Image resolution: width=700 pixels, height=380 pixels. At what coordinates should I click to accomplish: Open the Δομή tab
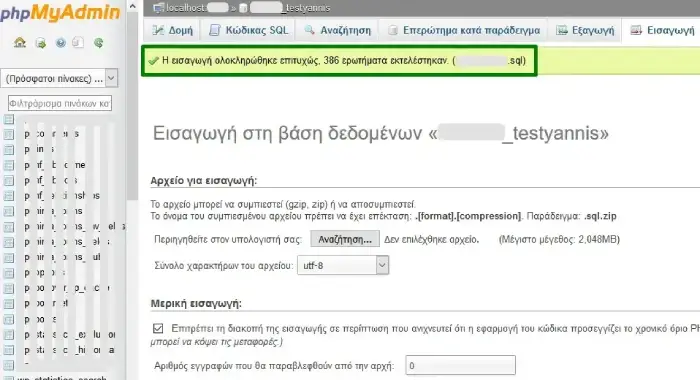[172, 30]
